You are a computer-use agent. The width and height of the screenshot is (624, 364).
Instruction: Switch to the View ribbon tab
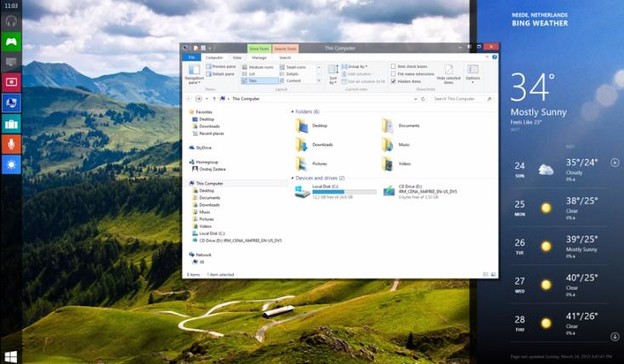pyautogui.click(x=237, y=58)
